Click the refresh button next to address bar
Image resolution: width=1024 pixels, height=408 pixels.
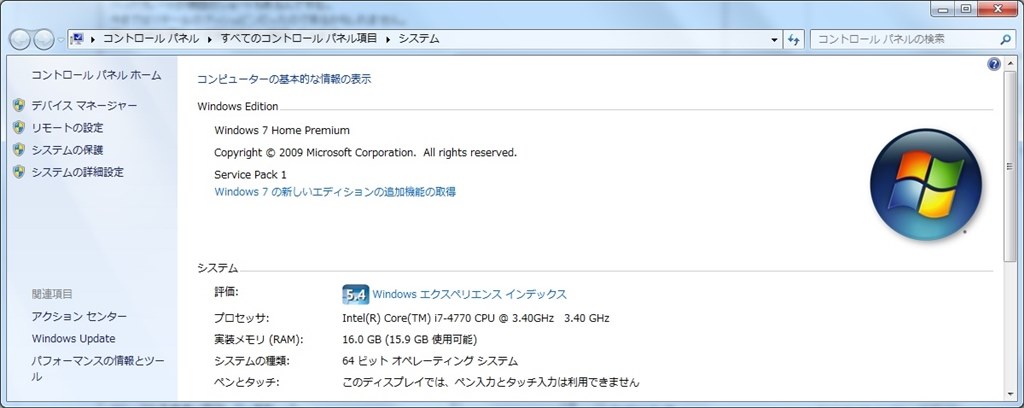793,39
